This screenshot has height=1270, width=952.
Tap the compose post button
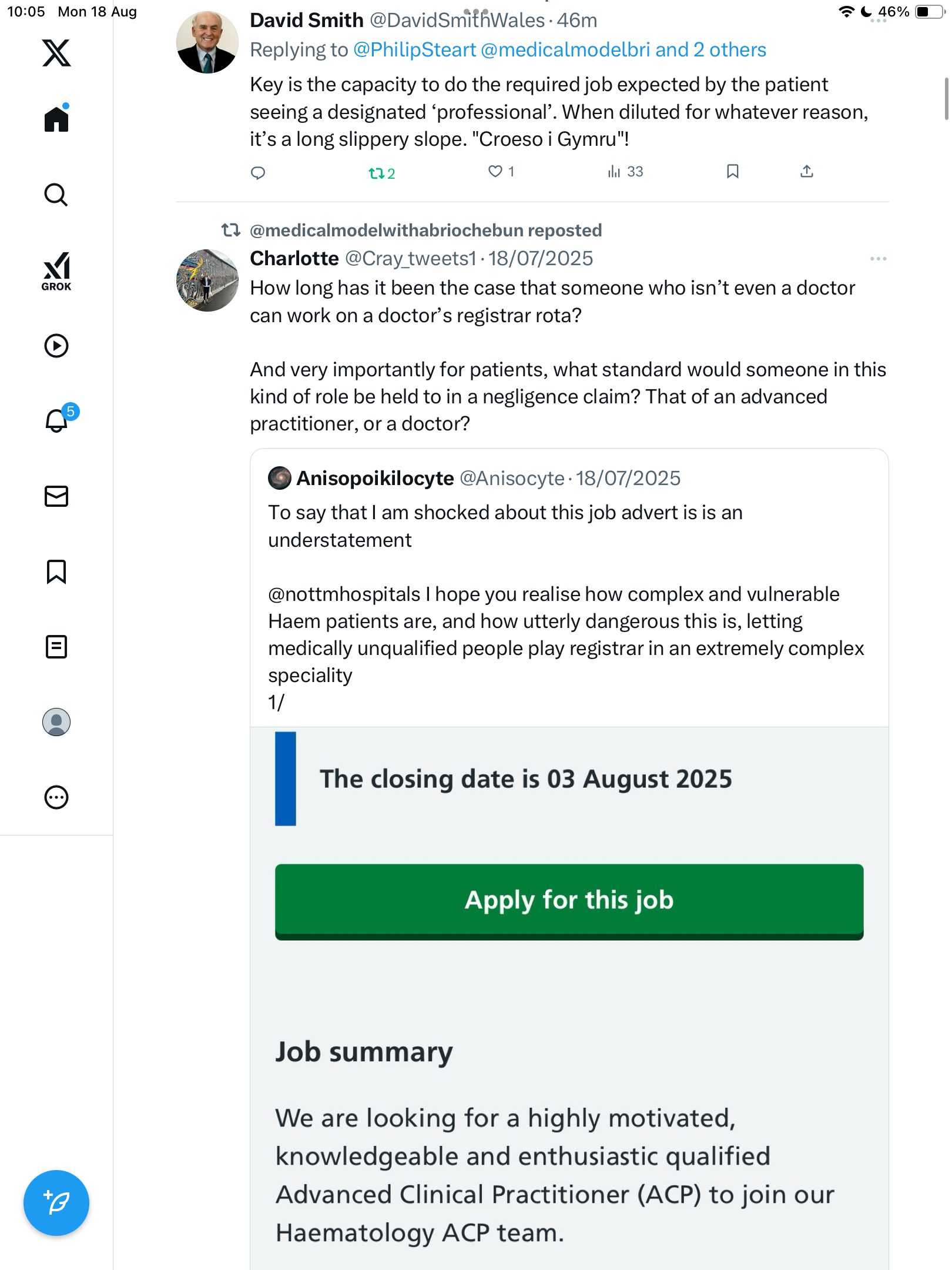coord(56,1203)
